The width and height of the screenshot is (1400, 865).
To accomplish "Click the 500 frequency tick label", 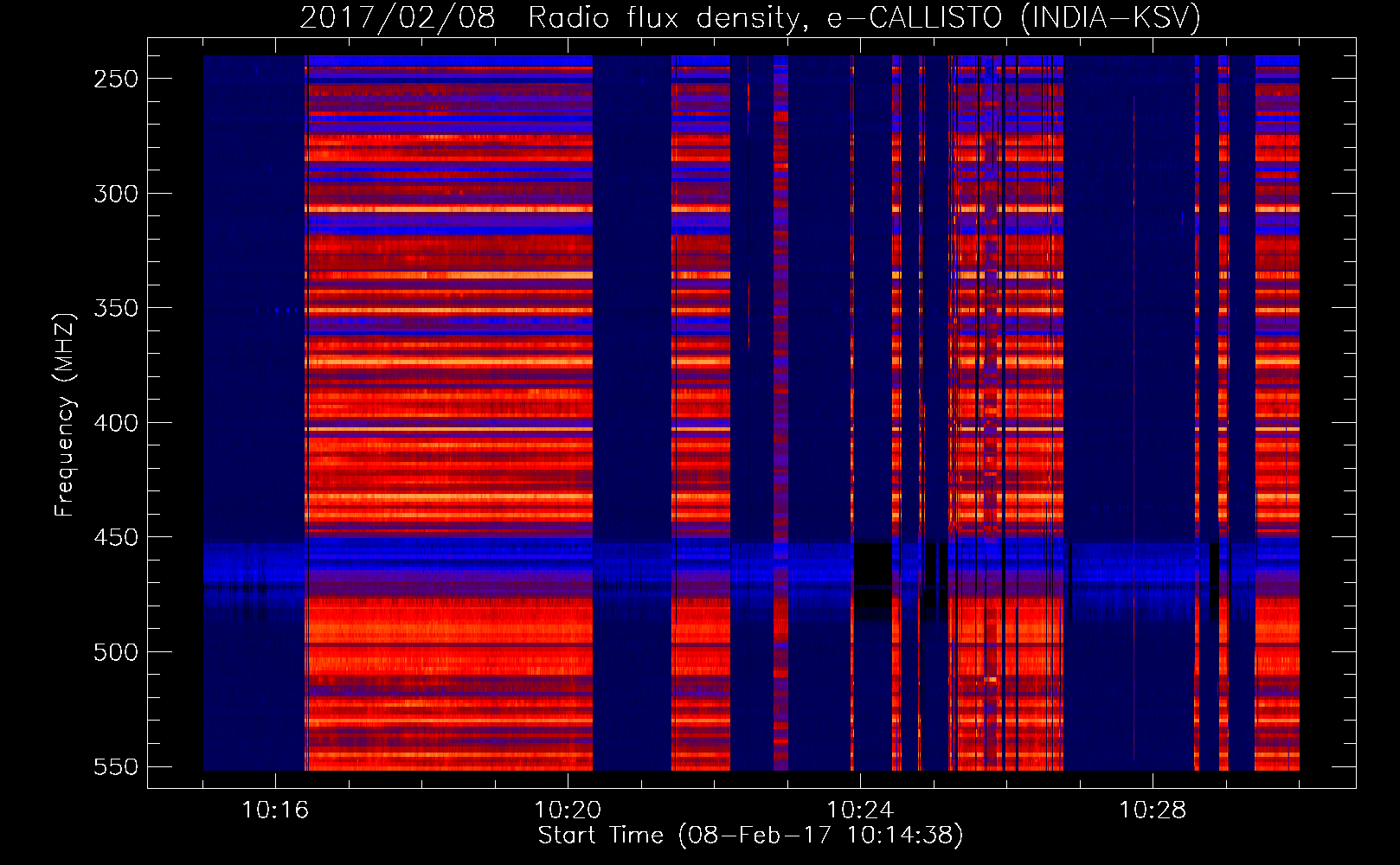I will 116,652.
